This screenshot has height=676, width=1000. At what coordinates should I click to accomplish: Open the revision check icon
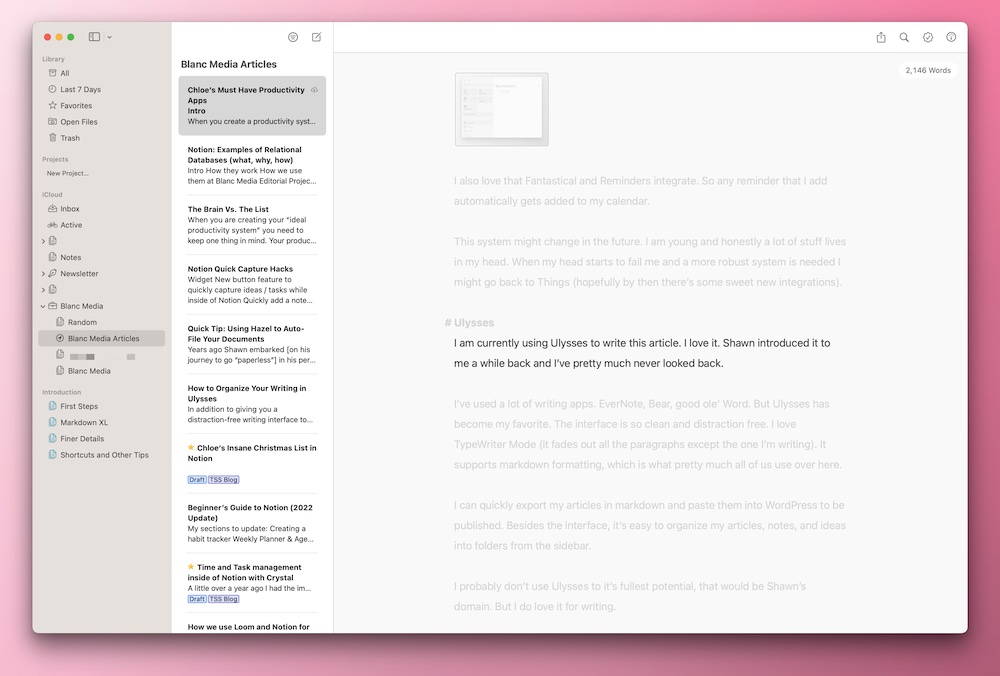point(928,38)
